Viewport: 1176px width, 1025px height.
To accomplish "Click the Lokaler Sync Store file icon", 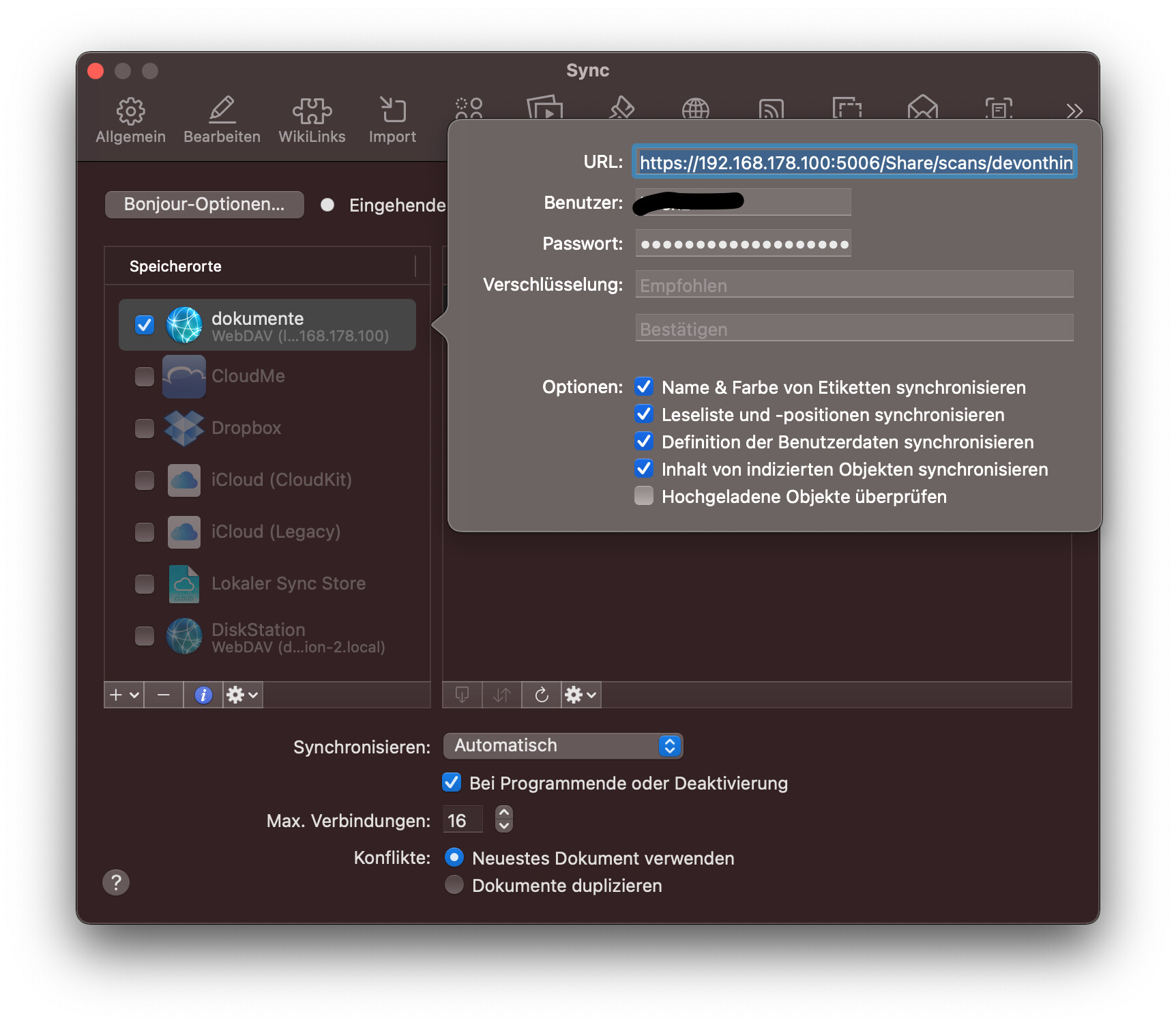I will pos(184,584).
